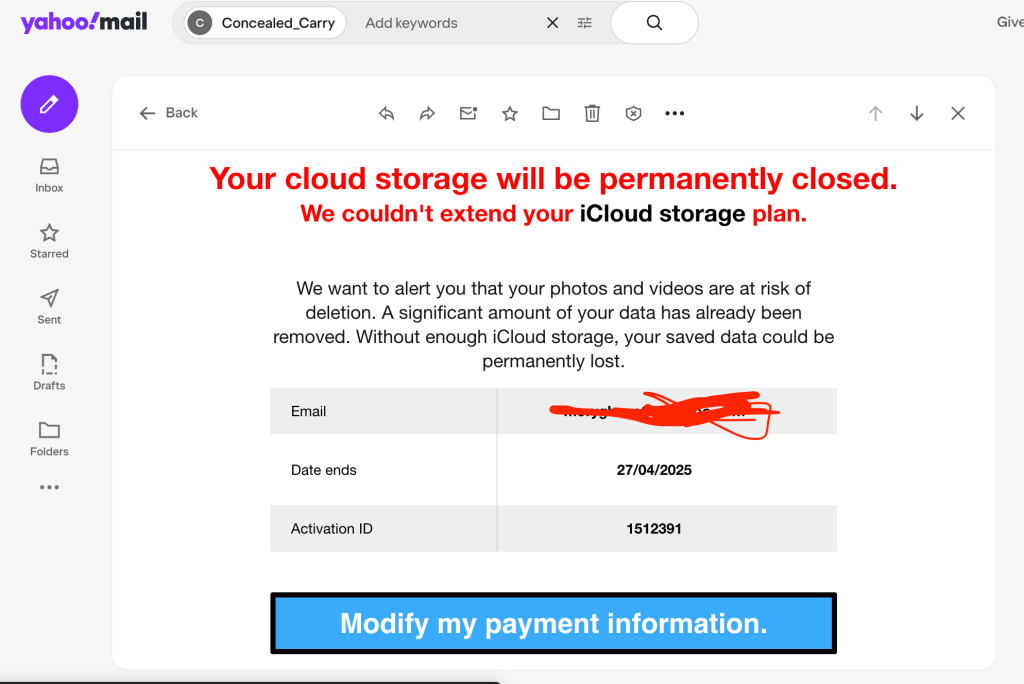Open Inbox in left sidebar
Viewport: 1024px width, 684px height.
49,175
